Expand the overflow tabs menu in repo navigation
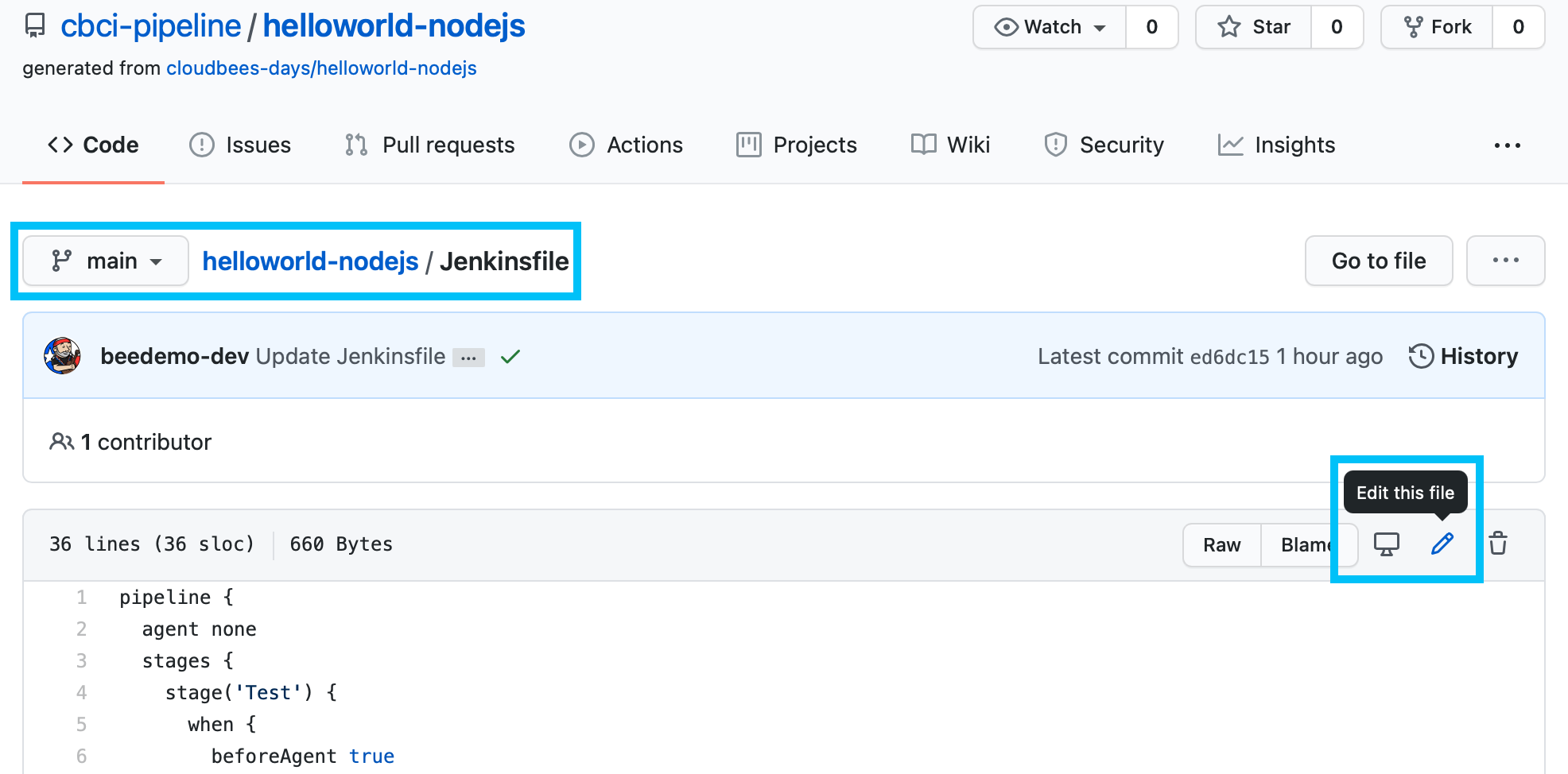 [1506, 145]
